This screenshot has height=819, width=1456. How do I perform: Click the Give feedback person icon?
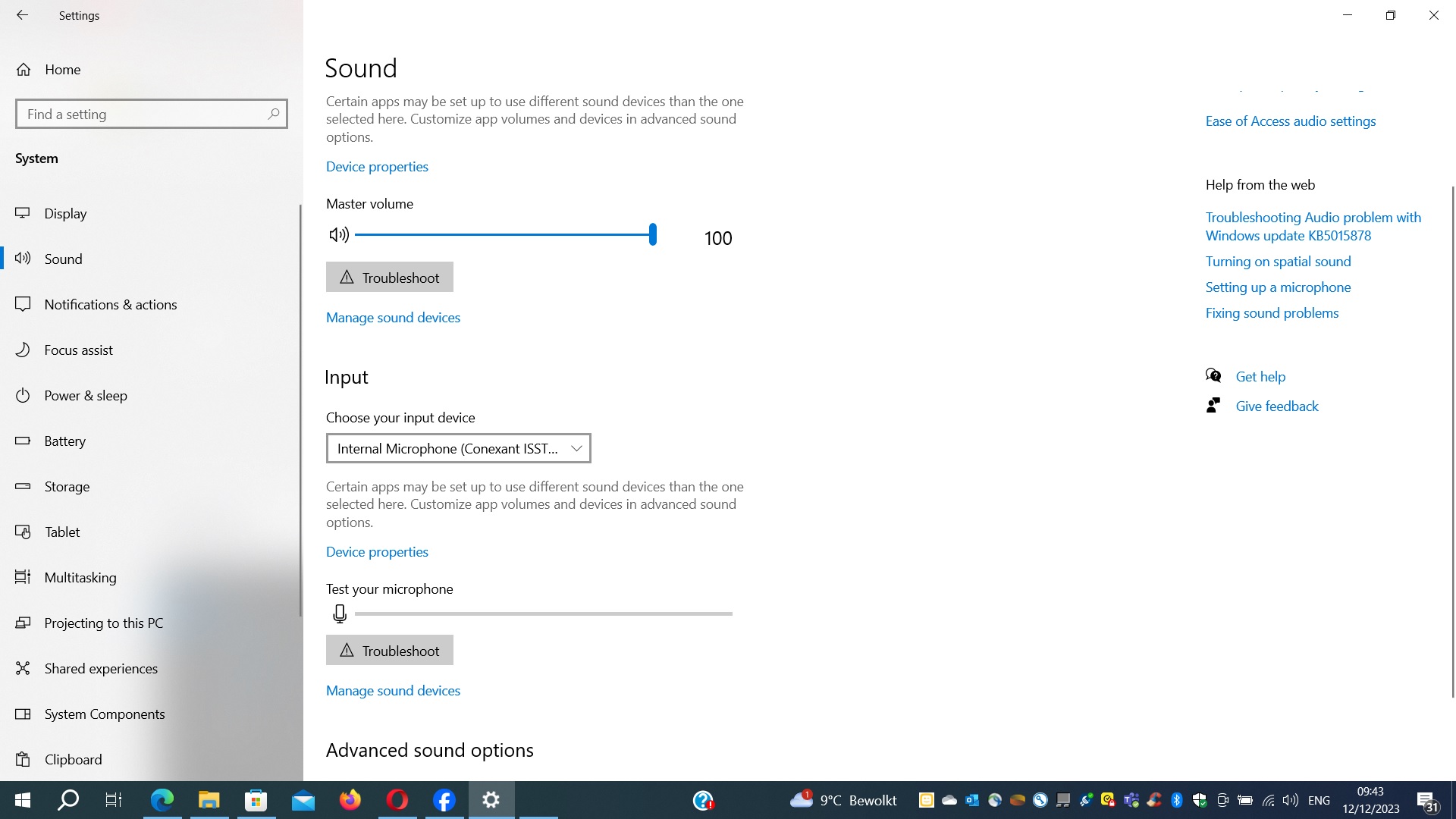1213,405
